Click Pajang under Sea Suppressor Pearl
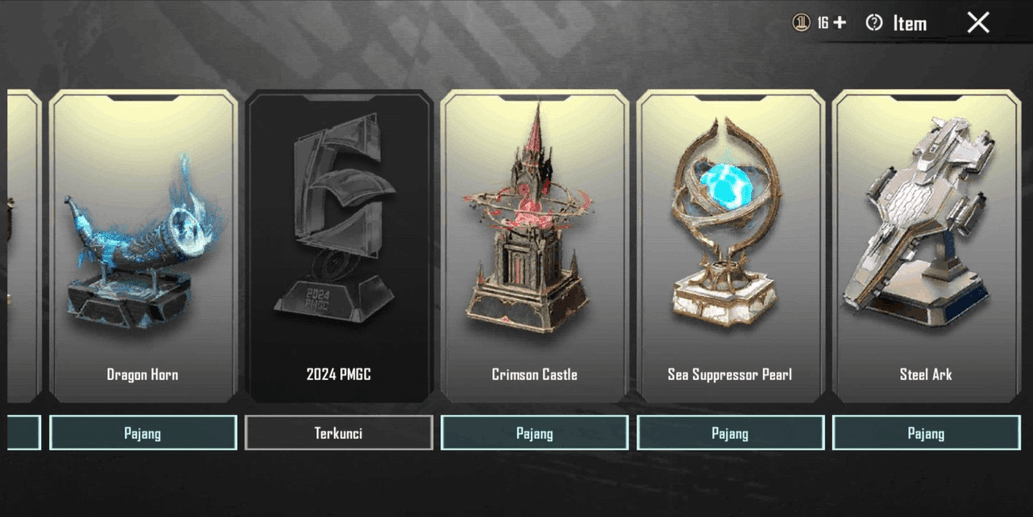 [730, 433]
